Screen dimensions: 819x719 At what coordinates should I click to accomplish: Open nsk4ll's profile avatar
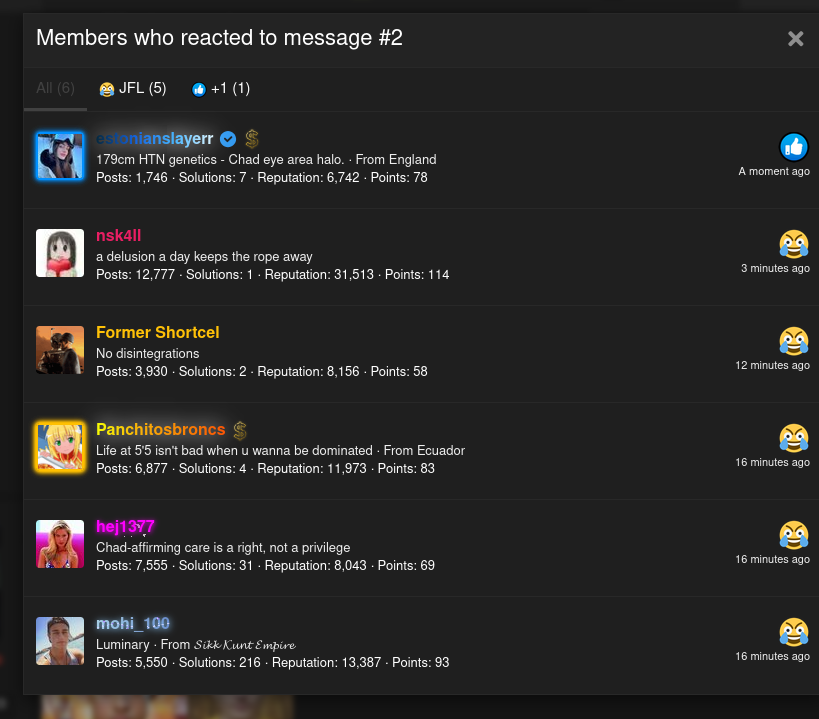click(60, 253)
